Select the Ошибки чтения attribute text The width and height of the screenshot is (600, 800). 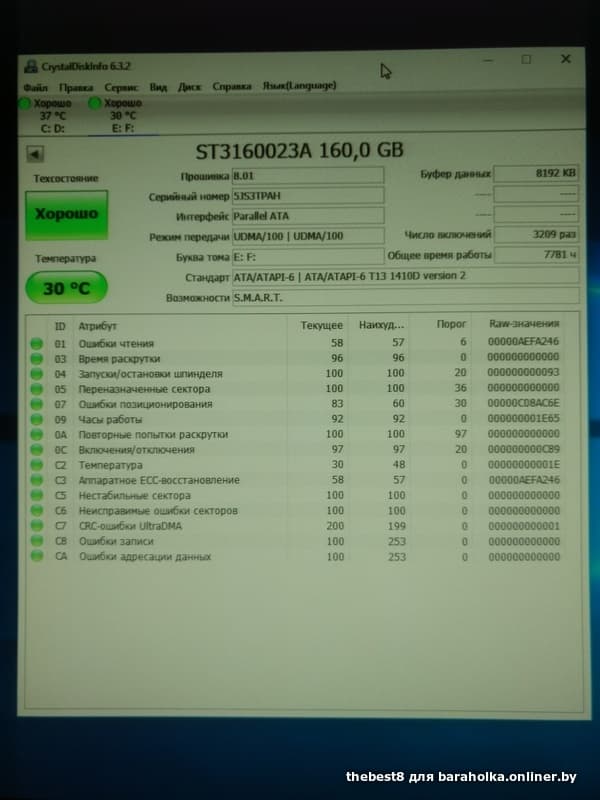coord(116,343)
